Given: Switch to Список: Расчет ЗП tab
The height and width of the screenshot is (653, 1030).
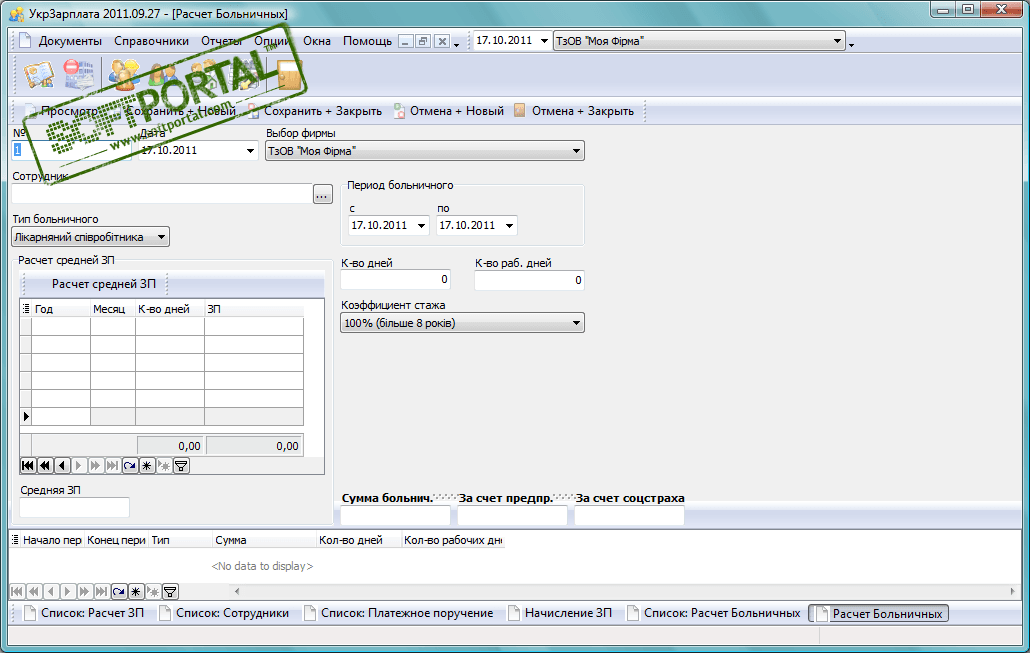Looking at the screenshot, I should click(x=84, y=613).
